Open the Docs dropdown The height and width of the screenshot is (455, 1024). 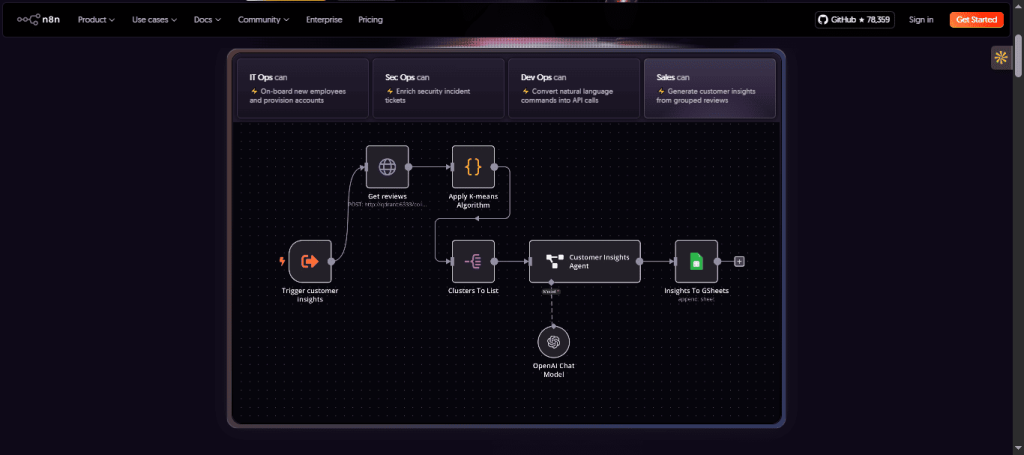point(208,20)
